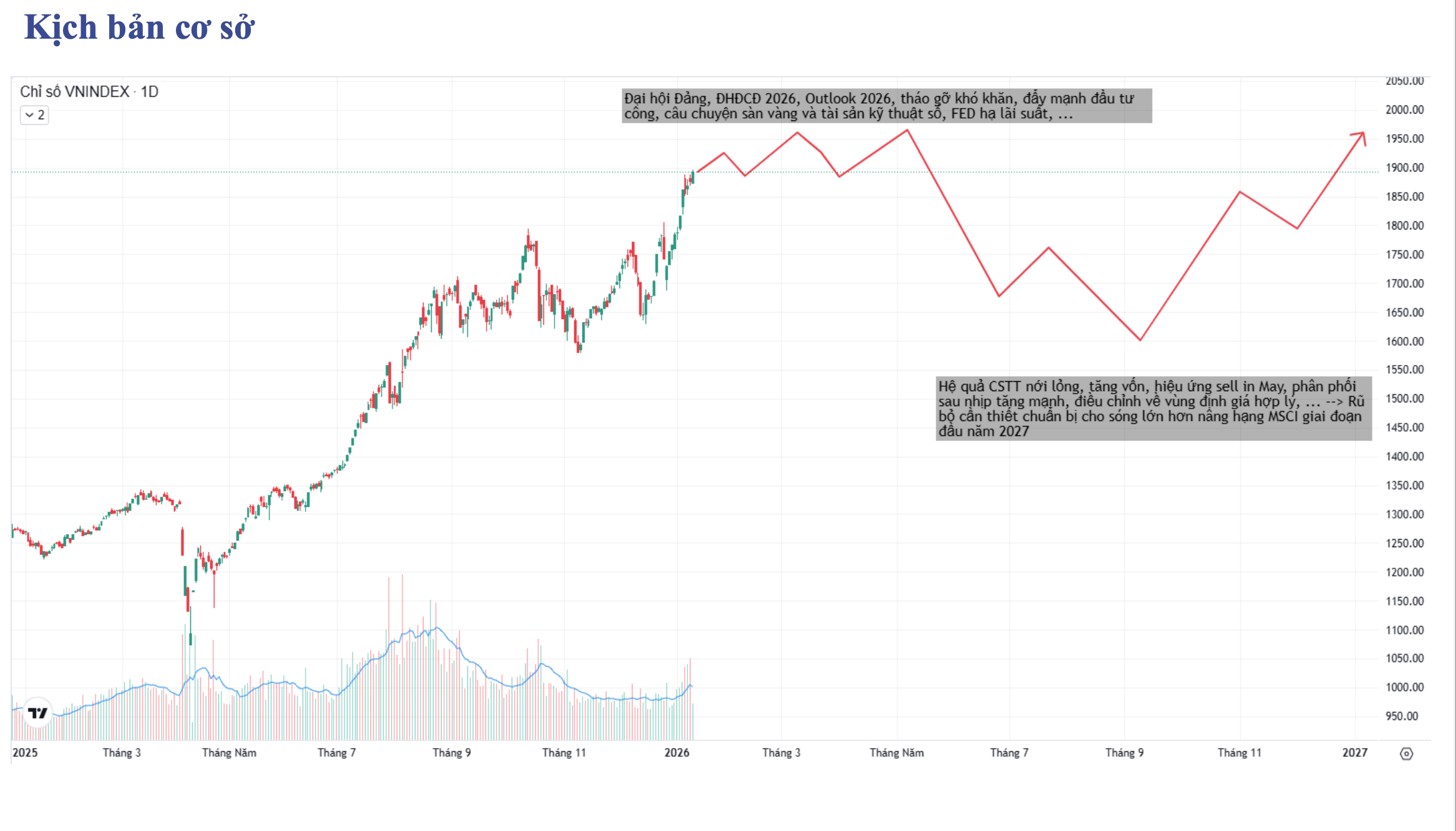This screenshot has width=1456, height=831.
Task: Open chart settings gear icon
Action: coord(1406,754)
